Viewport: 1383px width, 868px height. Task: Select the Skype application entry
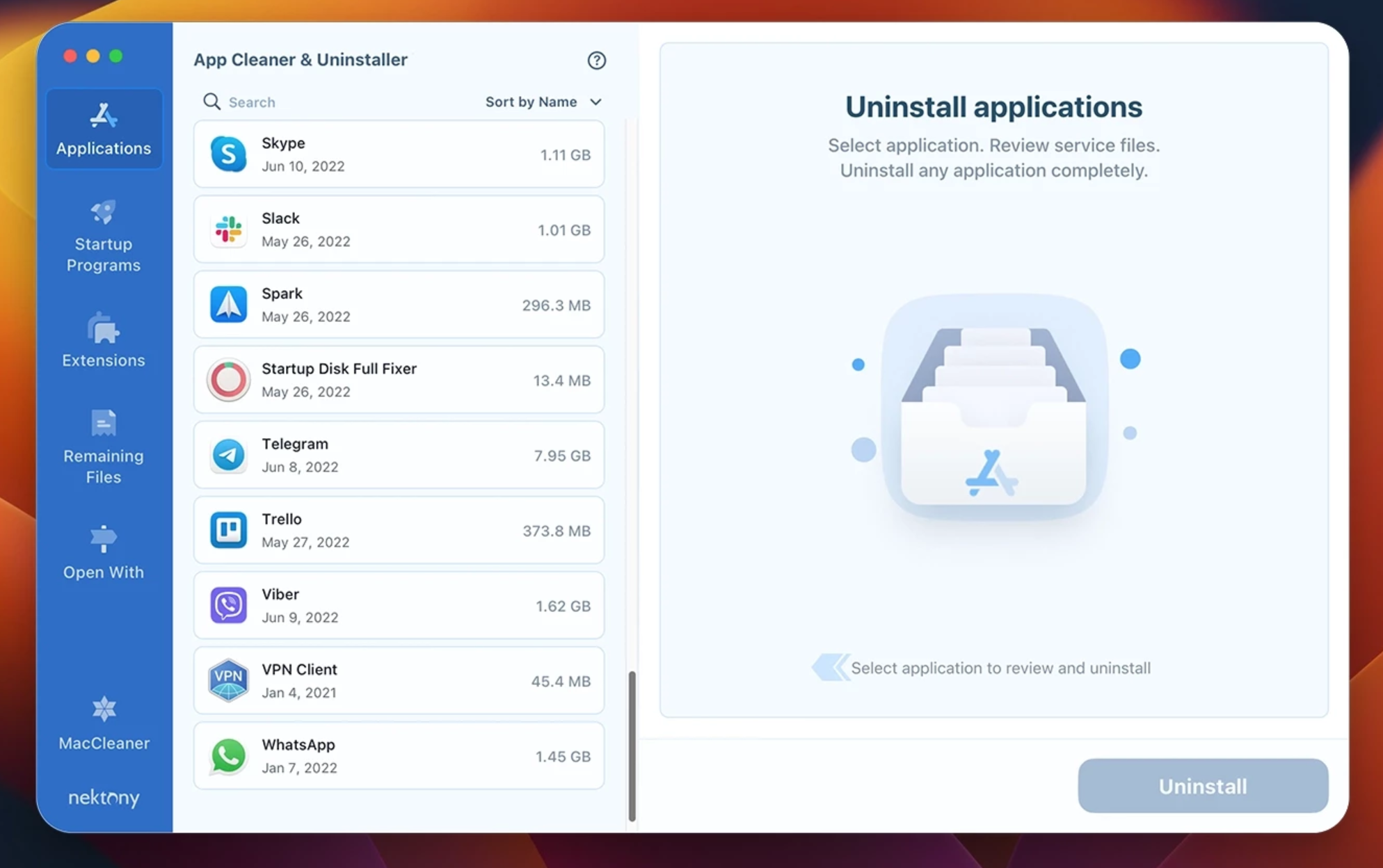click(399, 154)
